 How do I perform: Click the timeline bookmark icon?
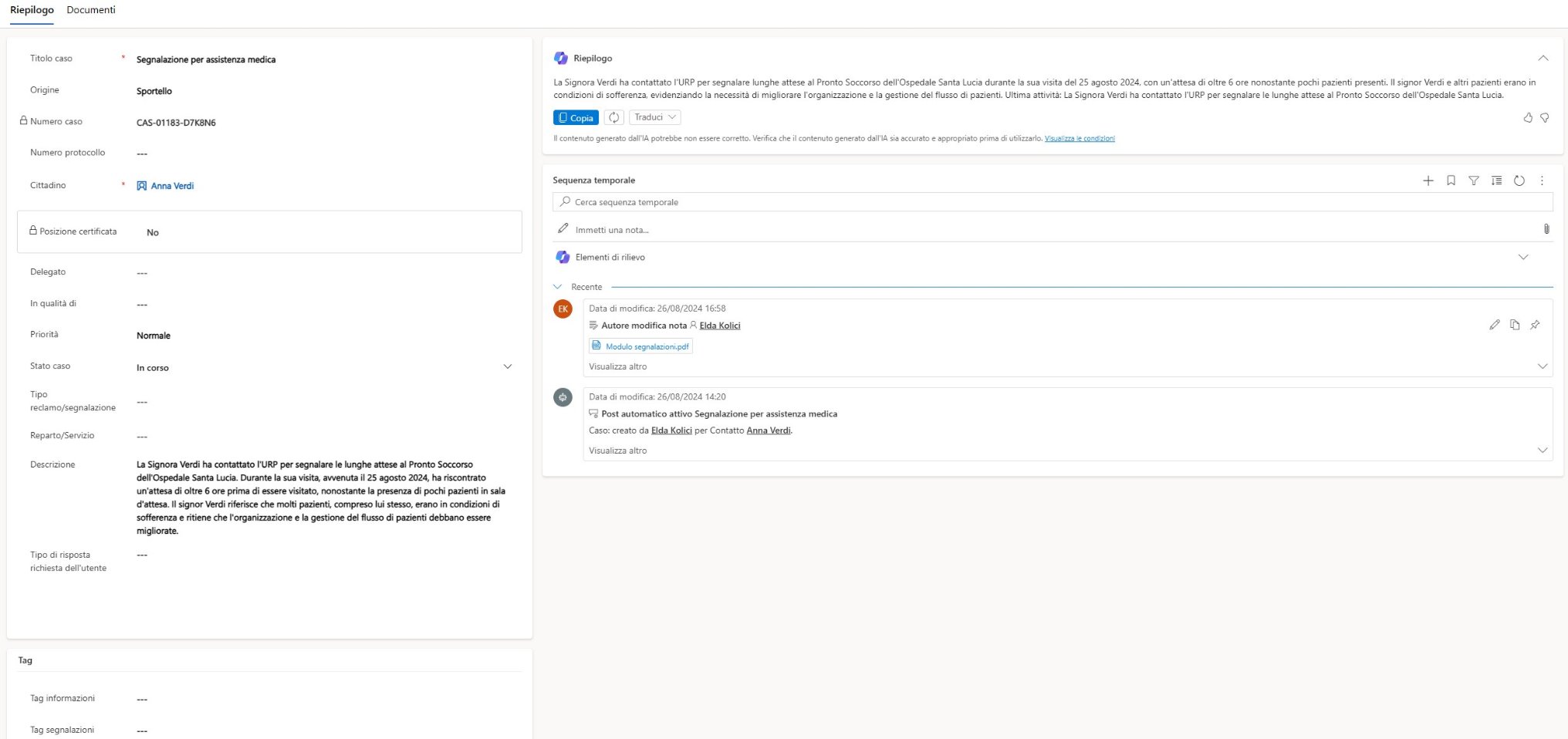[1451, 181]
